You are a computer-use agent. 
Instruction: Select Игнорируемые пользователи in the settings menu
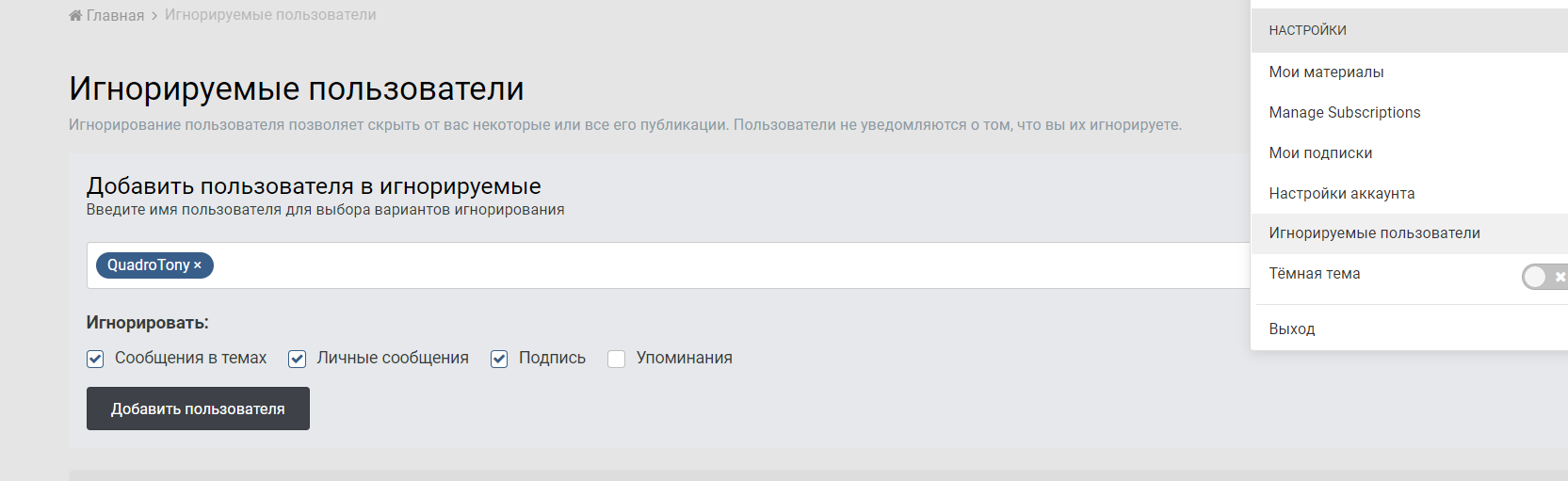point(1374,233)
